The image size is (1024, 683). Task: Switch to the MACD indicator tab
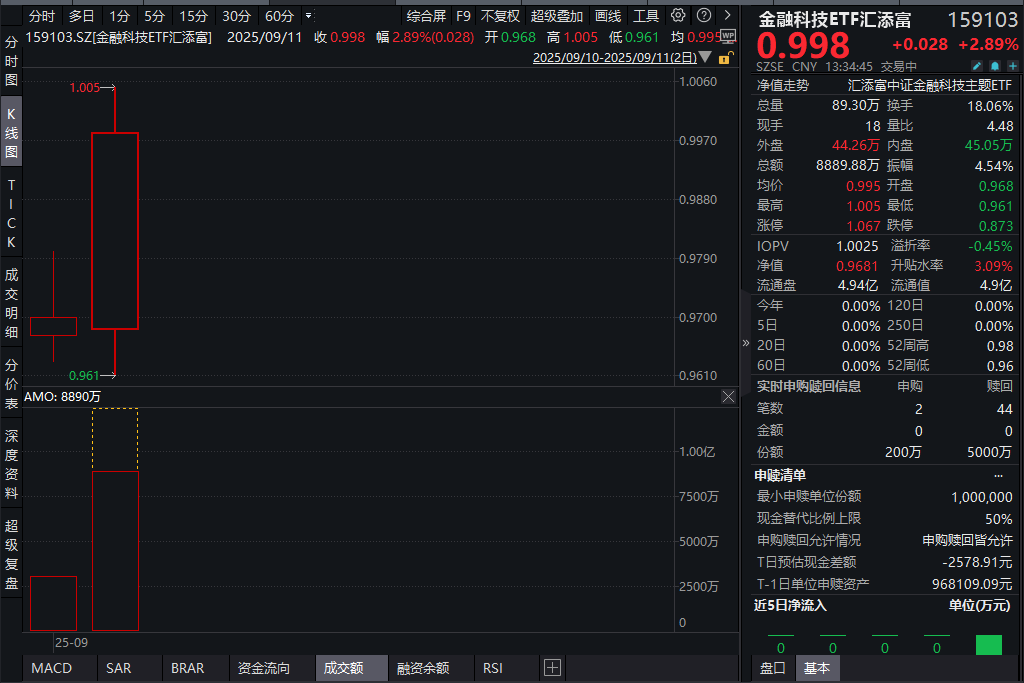pyautogui.click(x=50, y=667)
